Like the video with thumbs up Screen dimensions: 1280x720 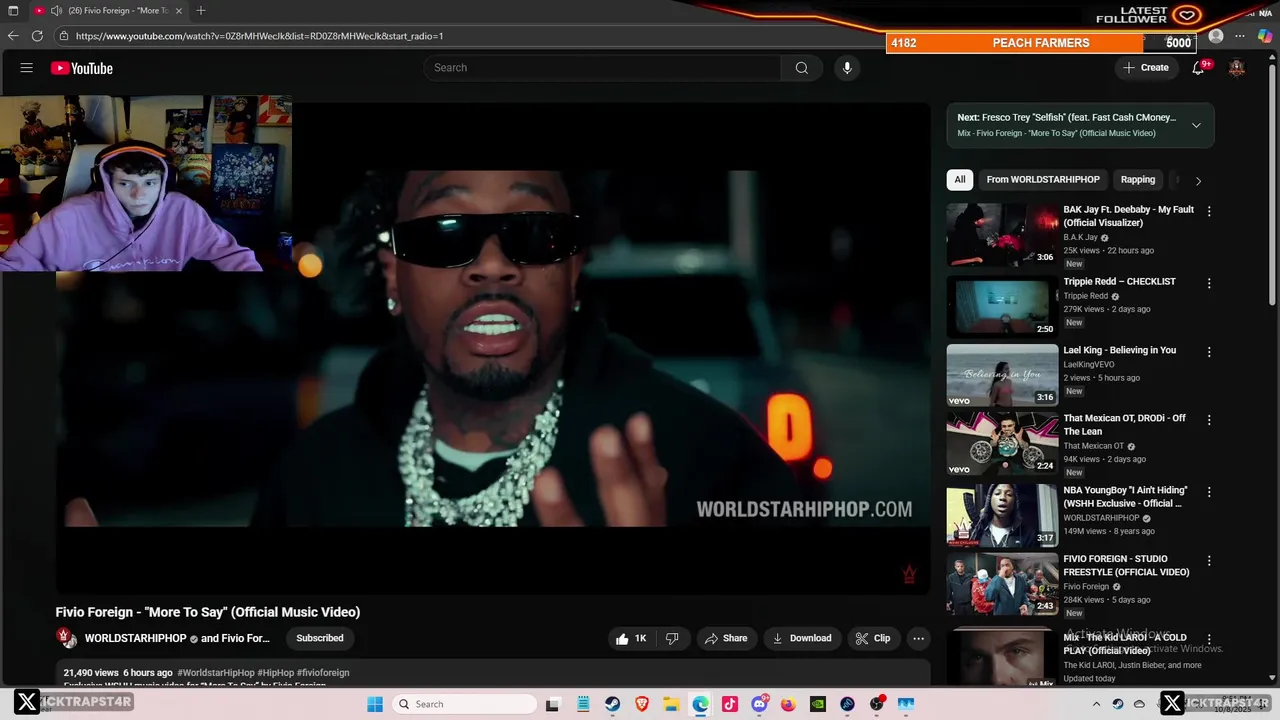[631, 638]
